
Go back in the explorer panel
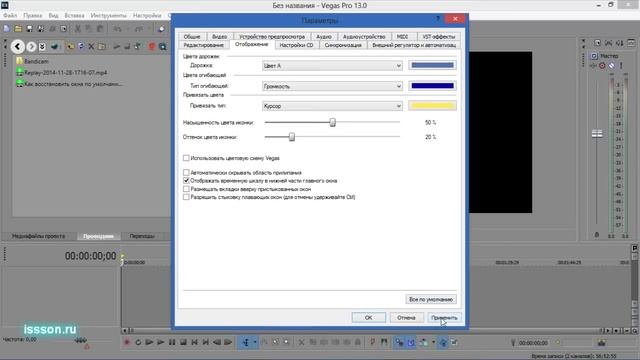(17, 47)
